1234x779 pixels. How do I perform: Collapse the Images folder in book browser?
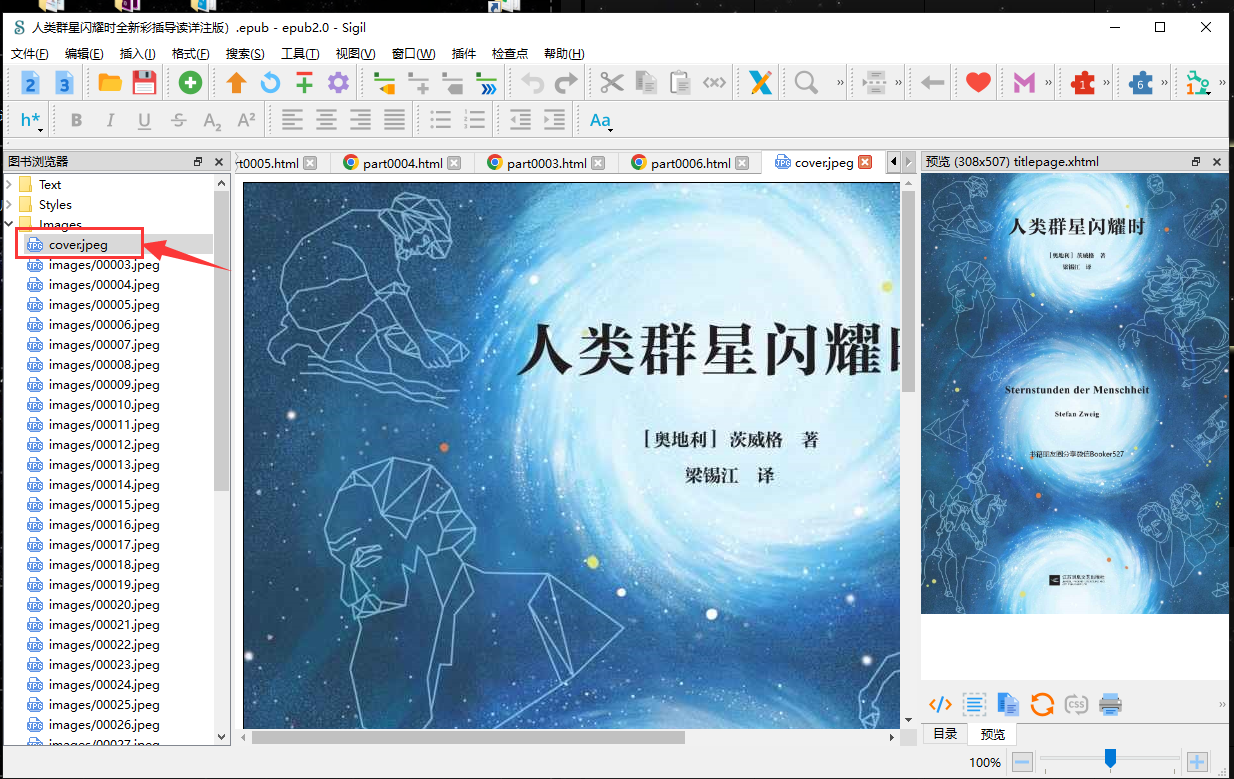(9, 224)
